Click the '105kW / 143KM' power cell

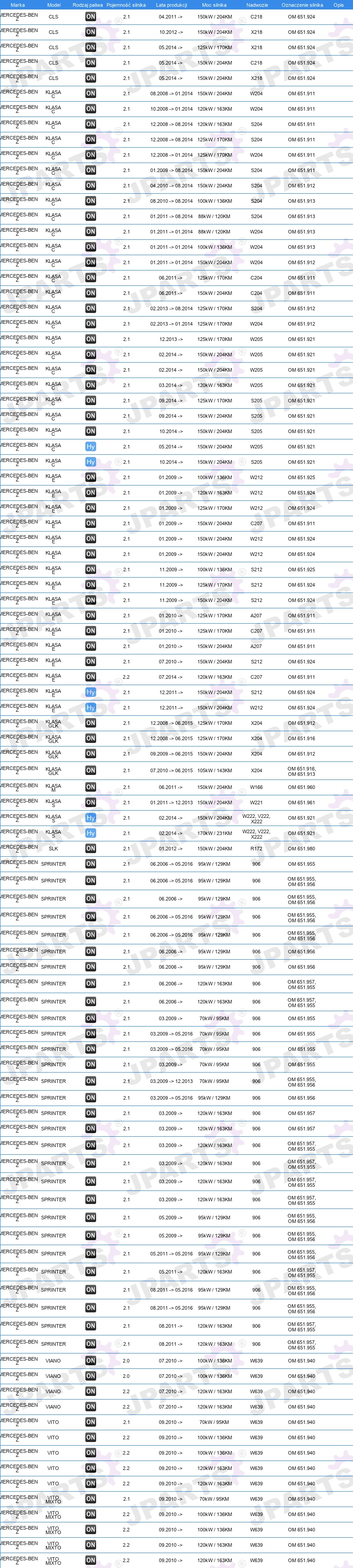tap(214, 770)
